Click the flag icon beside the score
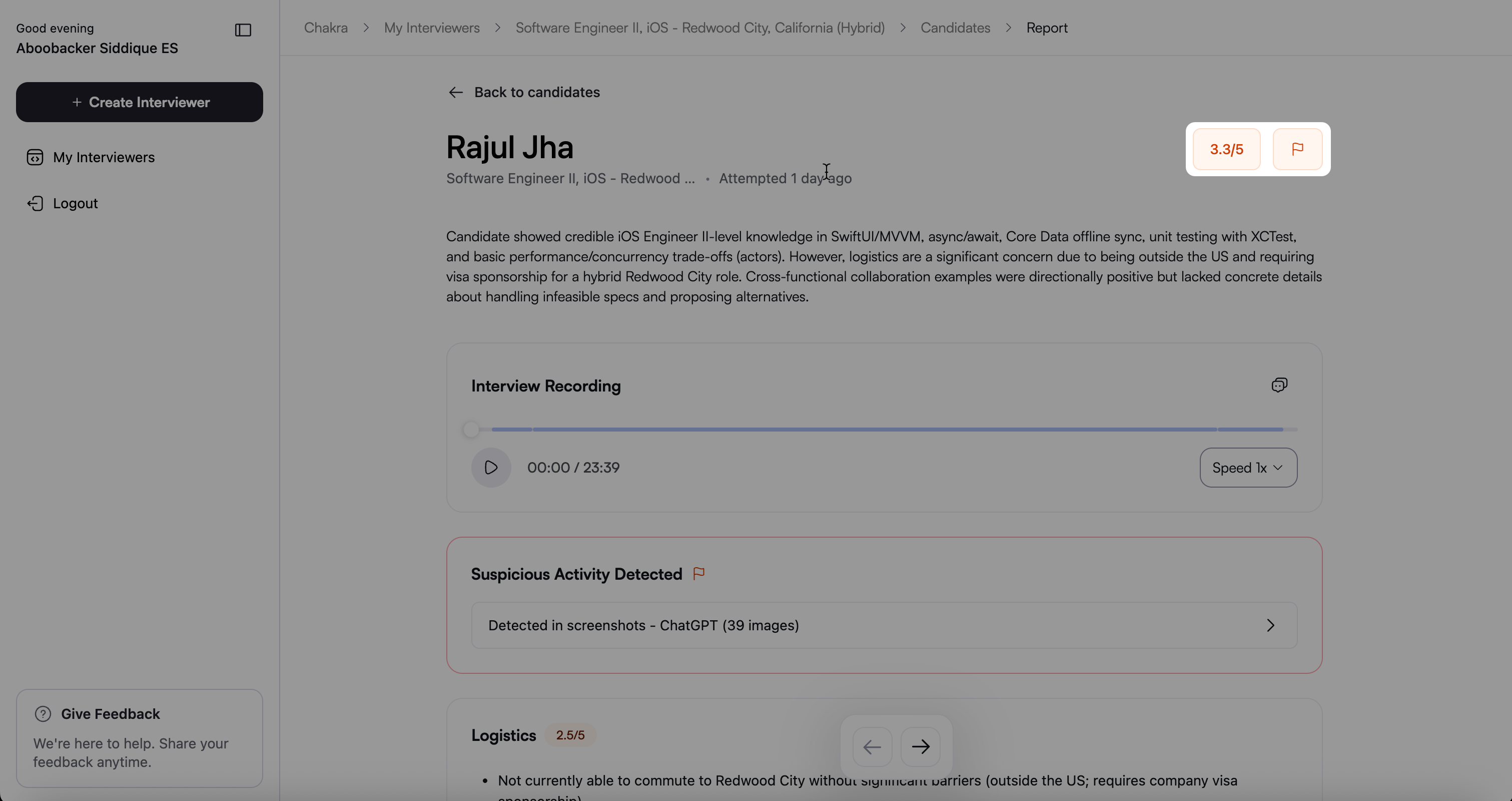The width and height of the screenshot is (1512, 801). (x=1297, y=149)
